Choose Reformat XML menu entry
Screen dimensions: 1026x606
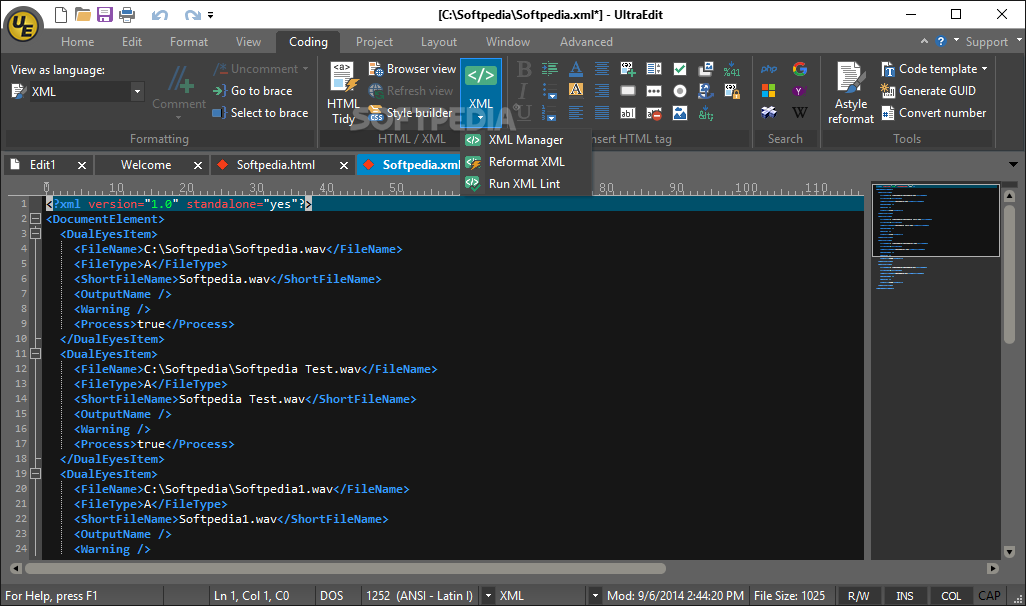pos(525,162)
